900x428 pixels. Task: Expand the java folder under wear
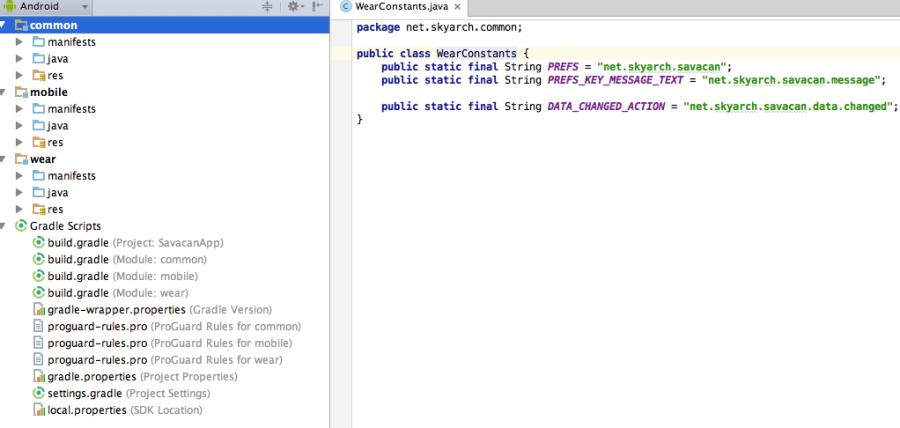coord(20,192)
